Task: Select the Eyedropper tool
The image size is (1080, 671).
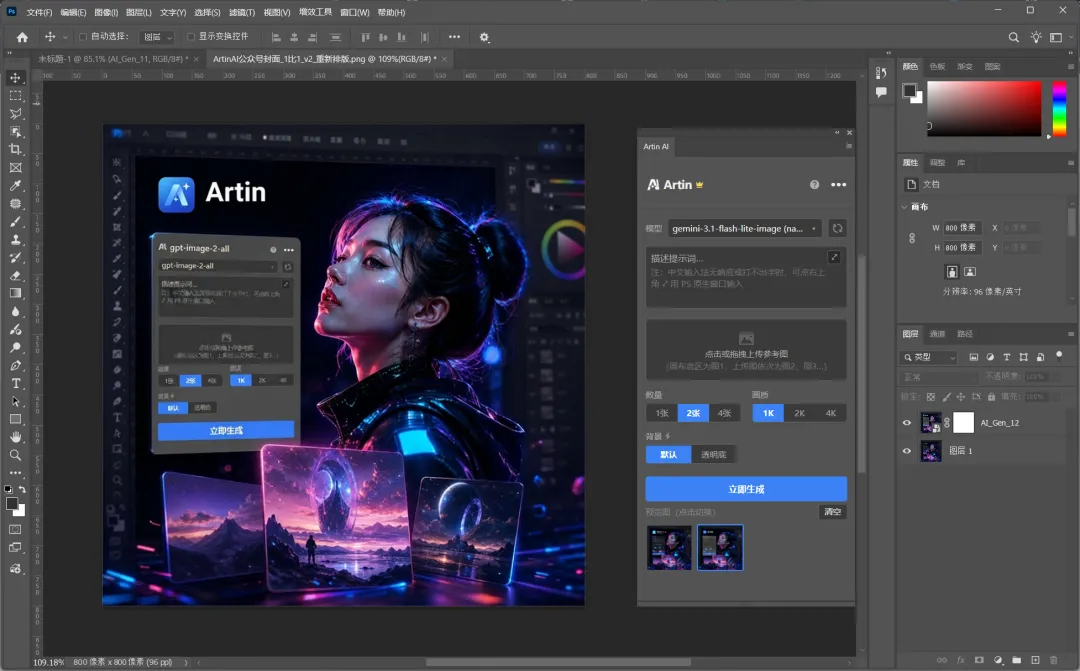Action: click(x=15, y=185)
